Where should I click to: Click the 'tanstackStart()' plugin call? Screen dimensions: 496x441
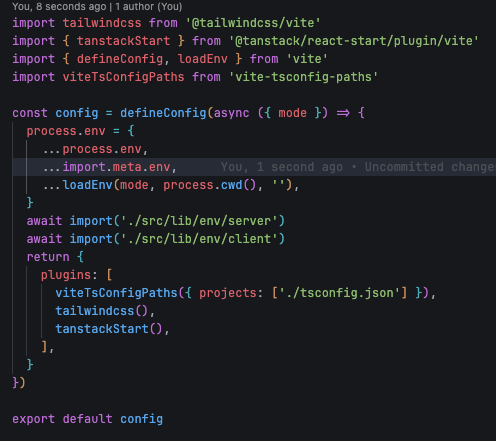[109, 329]
